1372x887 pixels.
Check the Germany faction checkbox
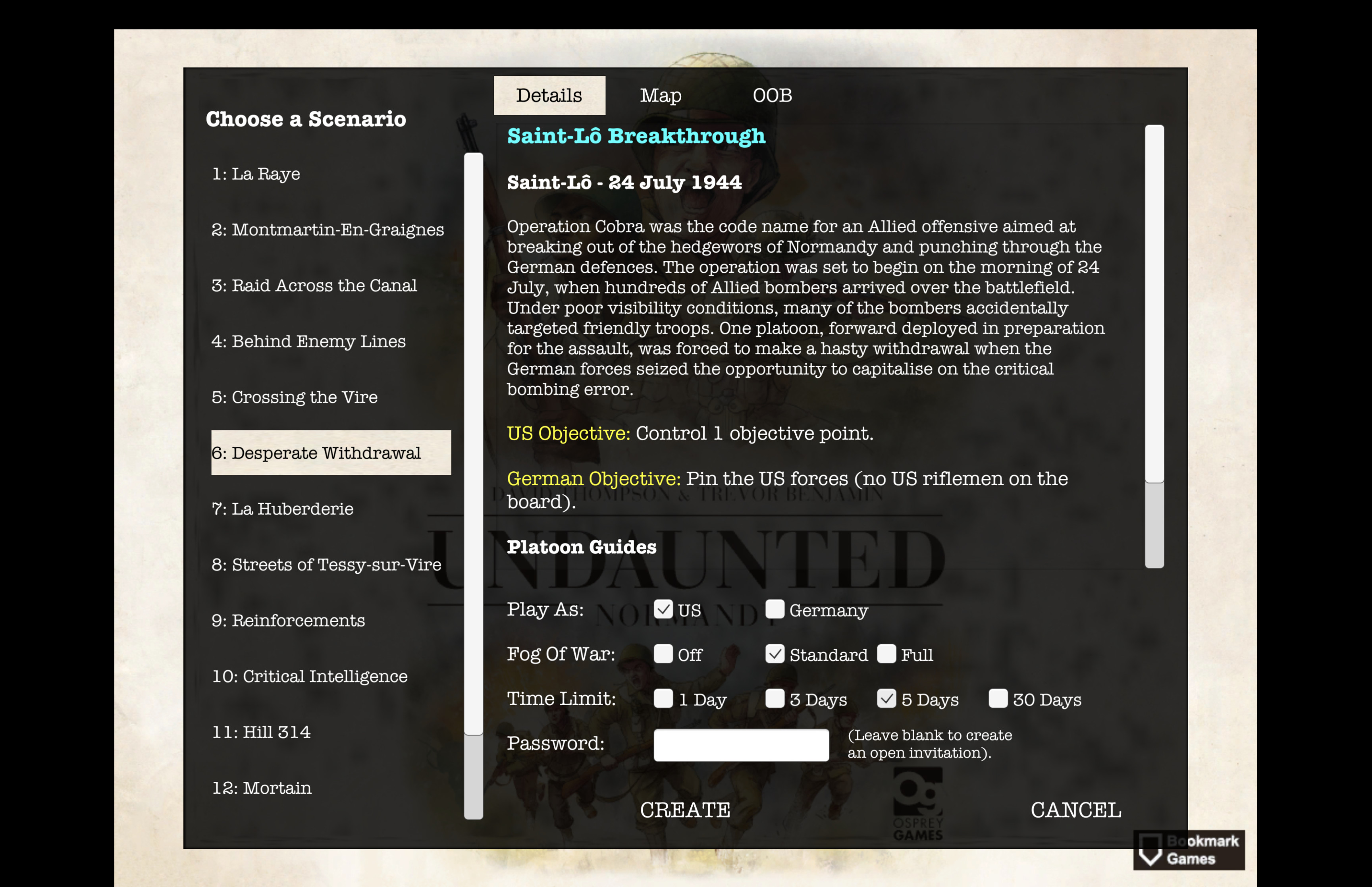coord(775,609)
